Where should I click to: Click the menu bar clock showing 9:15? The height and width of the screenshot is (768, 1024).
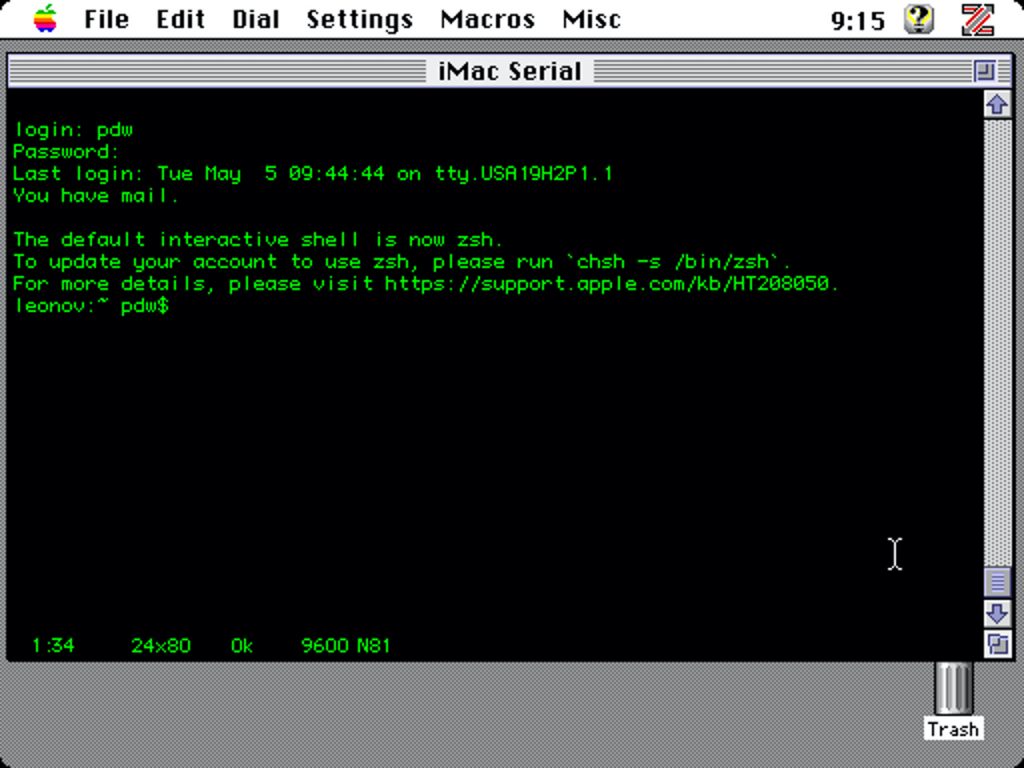click(857, 20)
